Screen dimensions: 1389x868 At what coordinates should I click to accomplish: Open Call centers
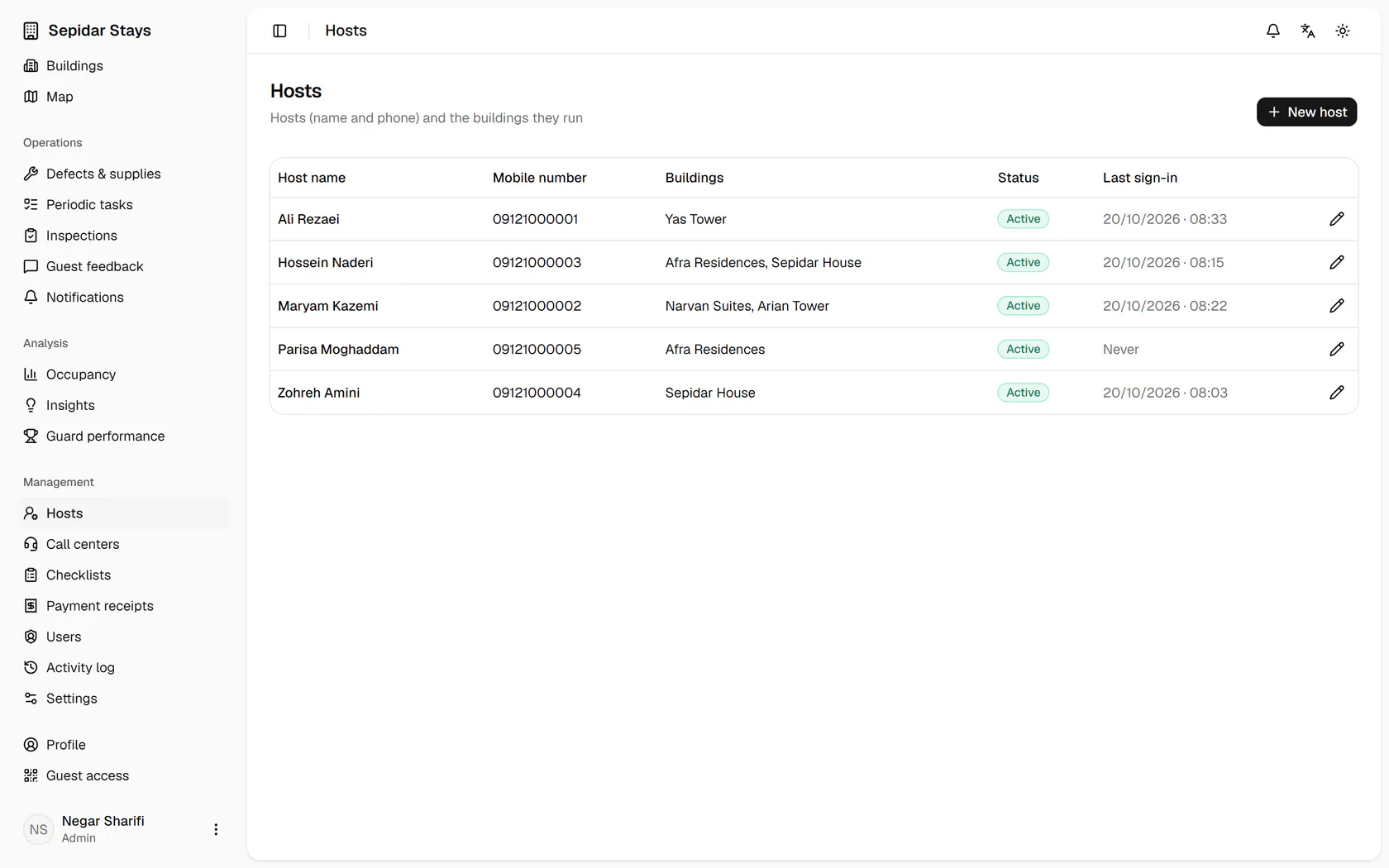click(122, 544)
